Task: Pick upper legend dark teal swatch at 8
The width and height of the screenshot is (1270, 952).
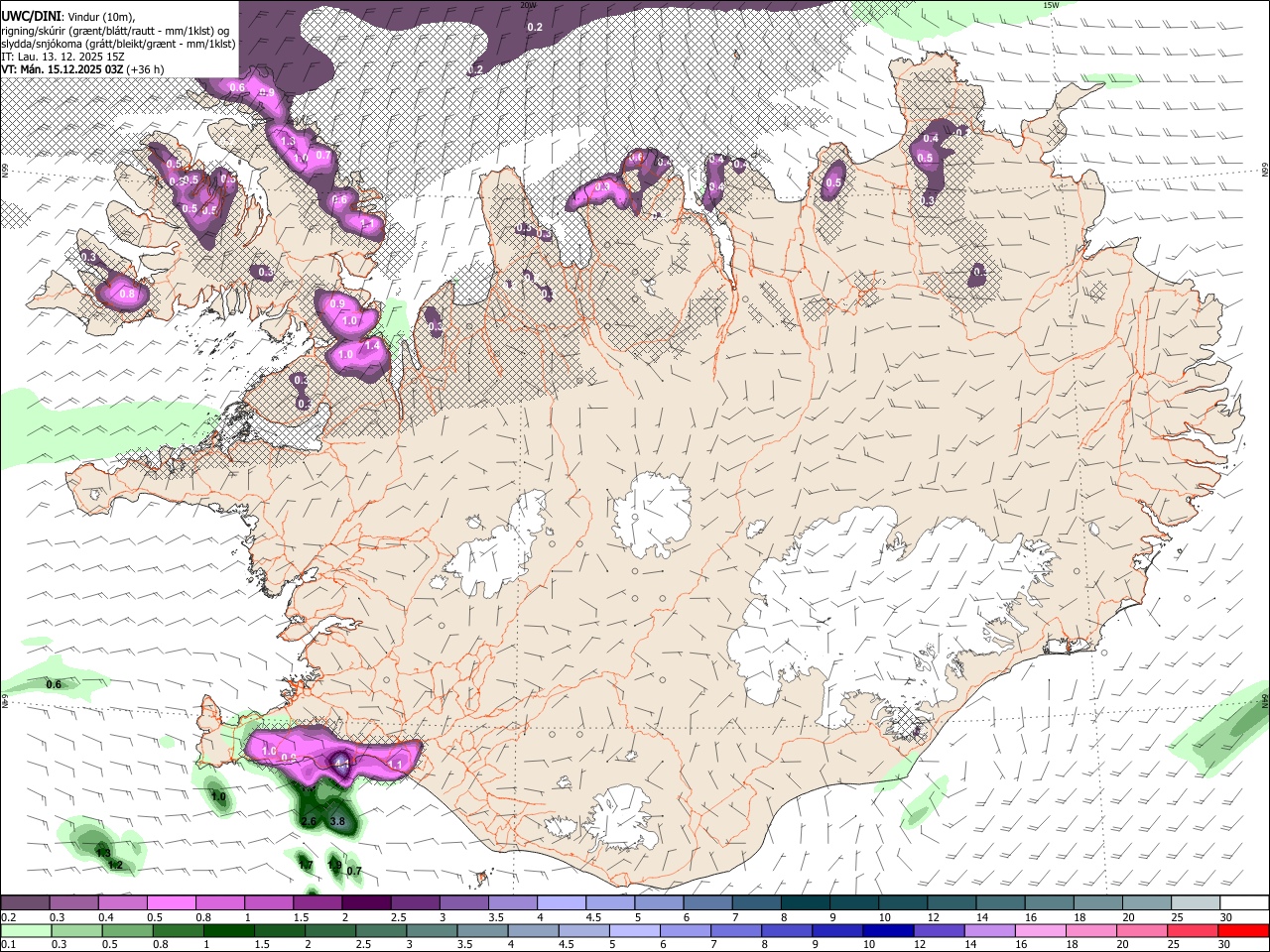Action: (x=805, y=903)
